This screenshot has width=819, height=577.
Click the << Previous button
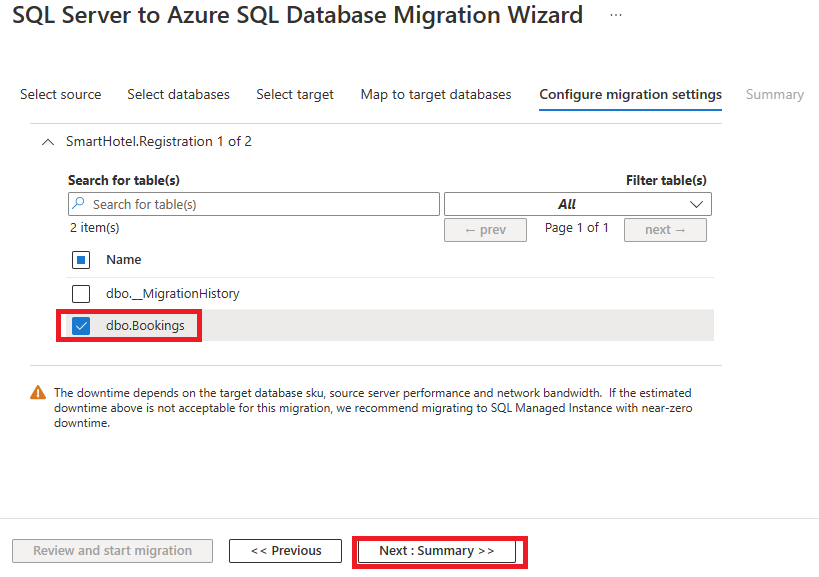point(286,551)
